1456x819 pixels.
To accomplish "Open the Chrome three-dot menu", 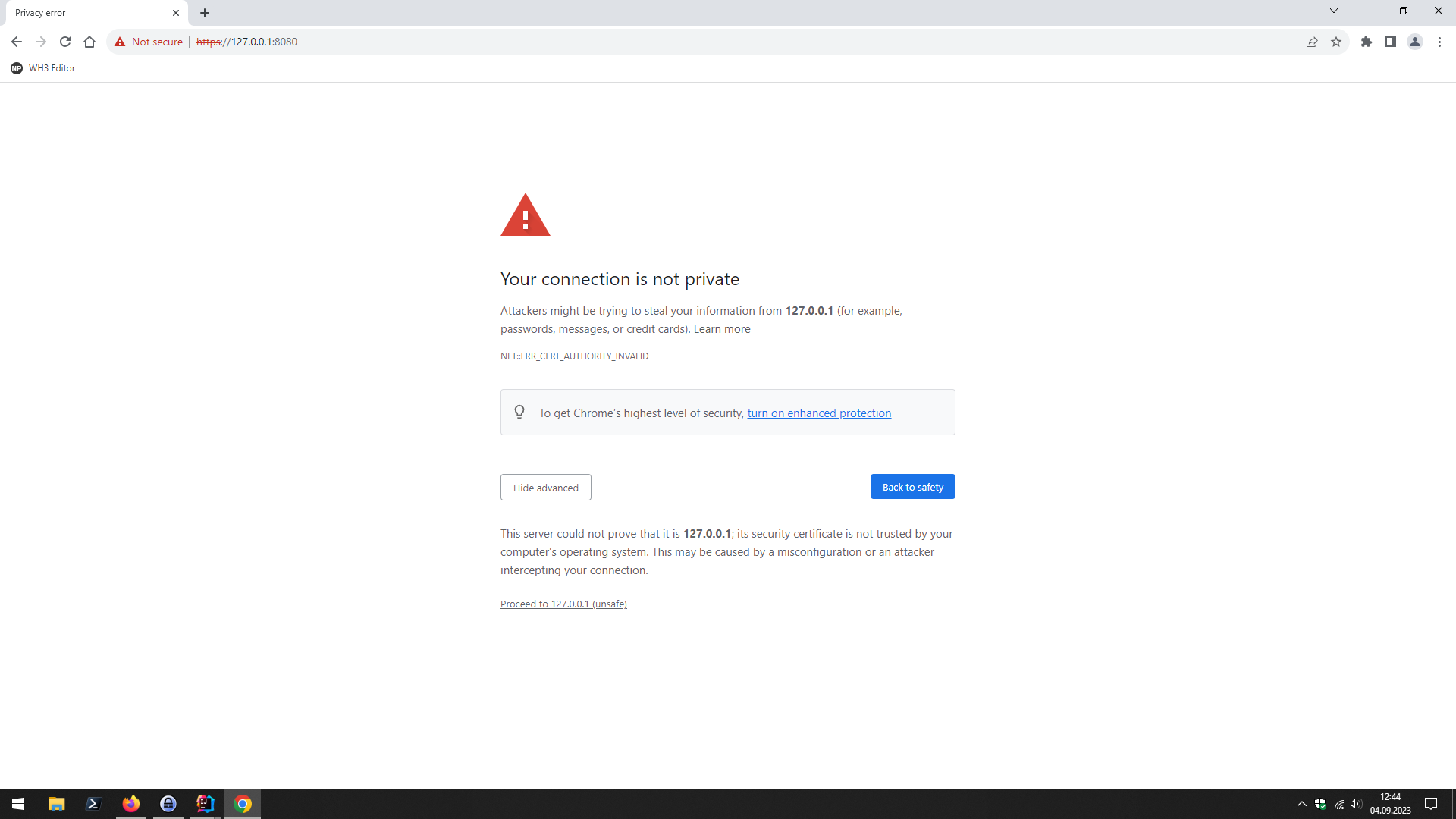I will click(1440, 42).
